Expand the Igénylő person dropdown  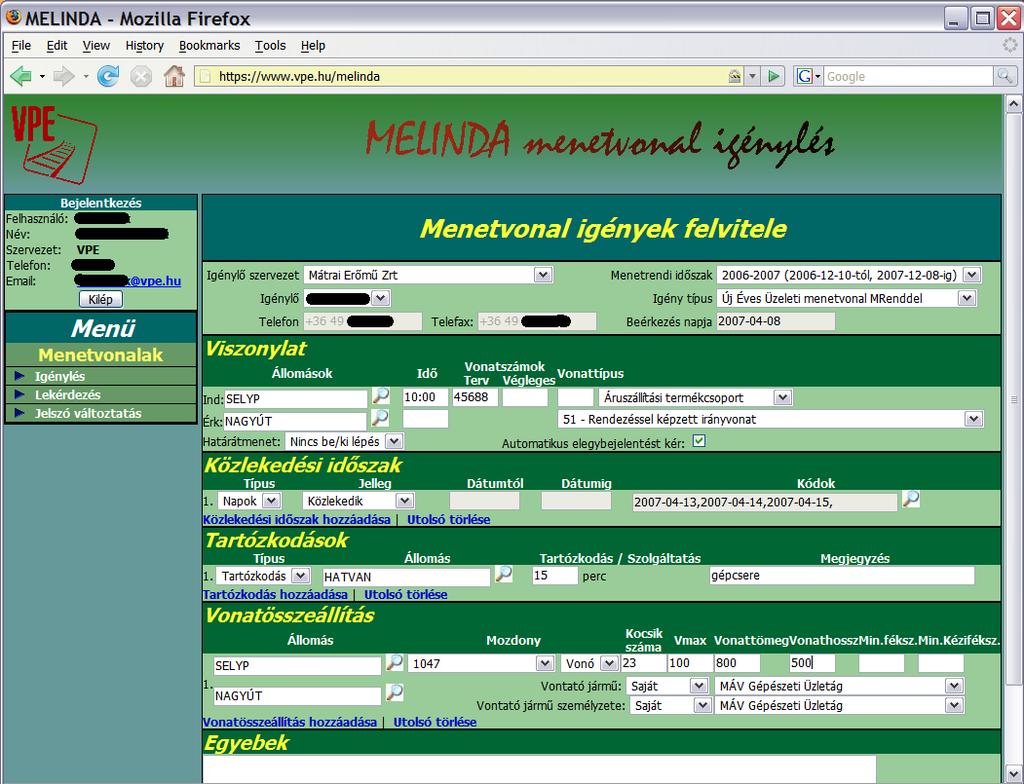[x=381, y=299]
